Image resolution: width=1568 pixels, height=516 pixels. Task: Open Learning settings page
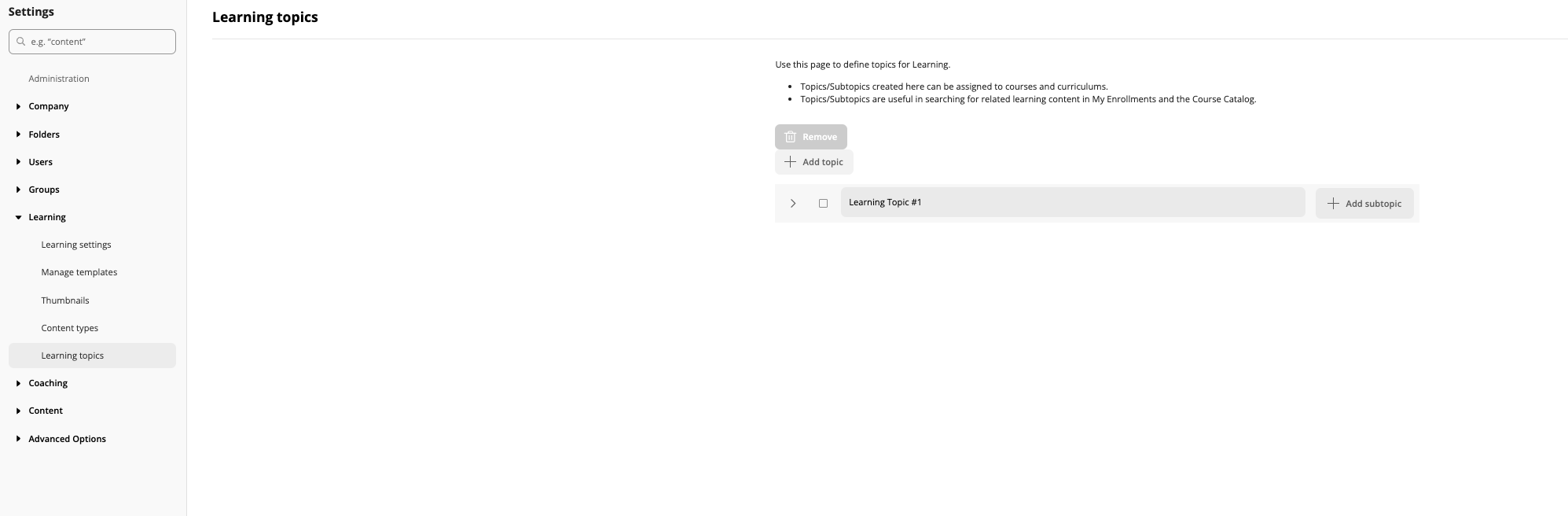(76, 245)
